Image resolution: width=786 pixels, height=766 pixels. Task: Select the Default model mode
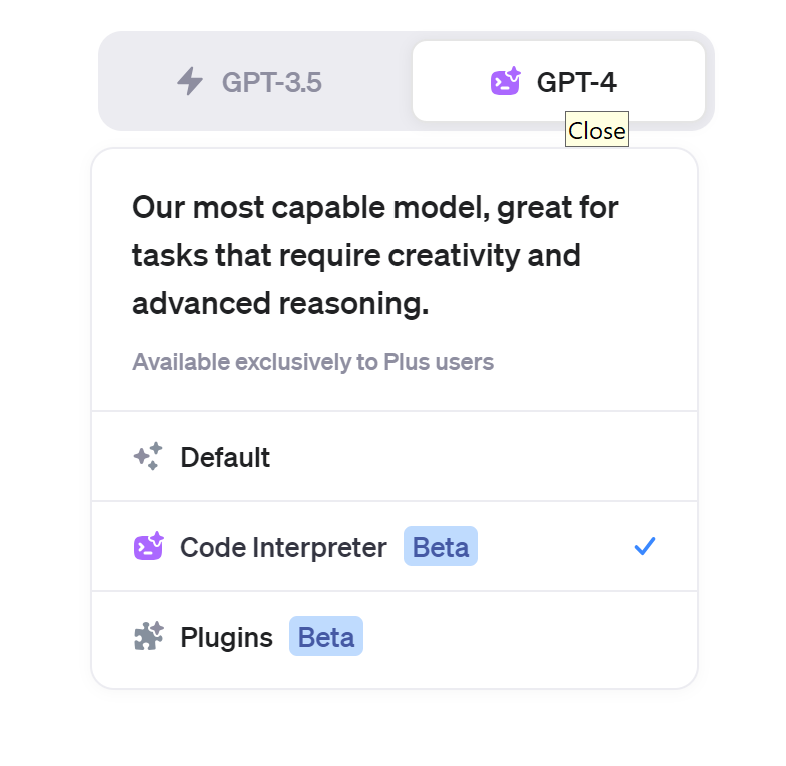point(225,457)
